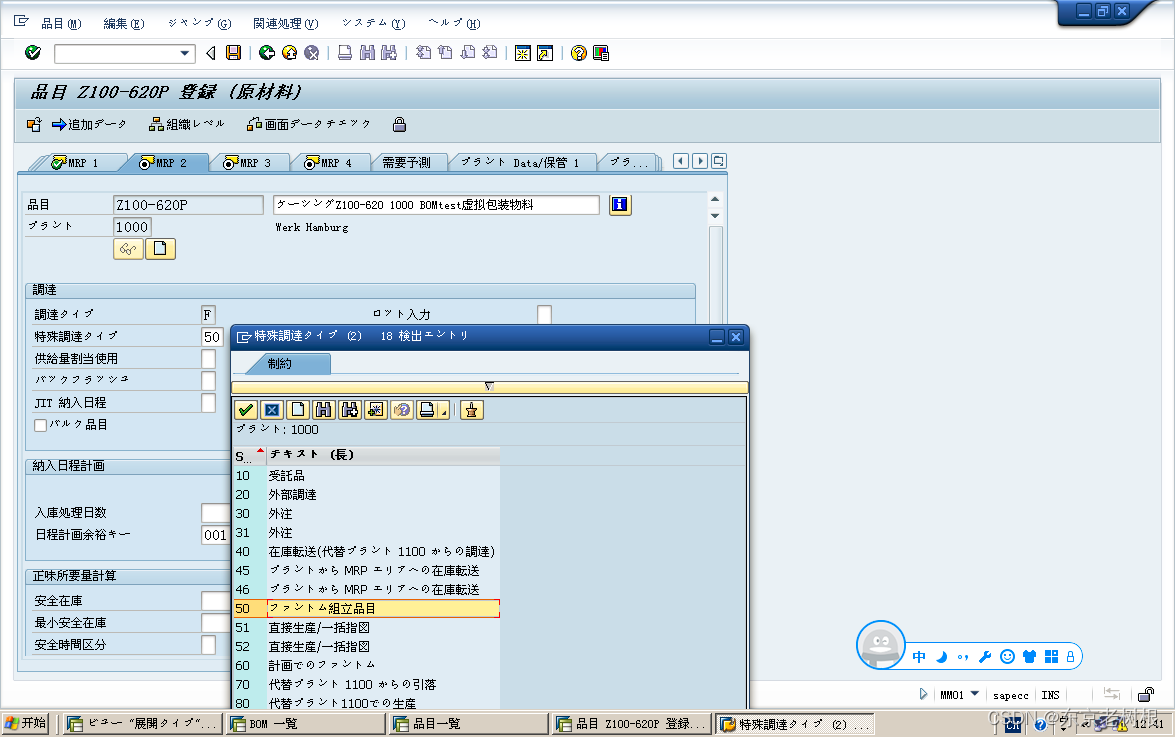Click the green checkmark Enter icon in main toolbar
Viewport: 1175px width, 737px height.
32,52
